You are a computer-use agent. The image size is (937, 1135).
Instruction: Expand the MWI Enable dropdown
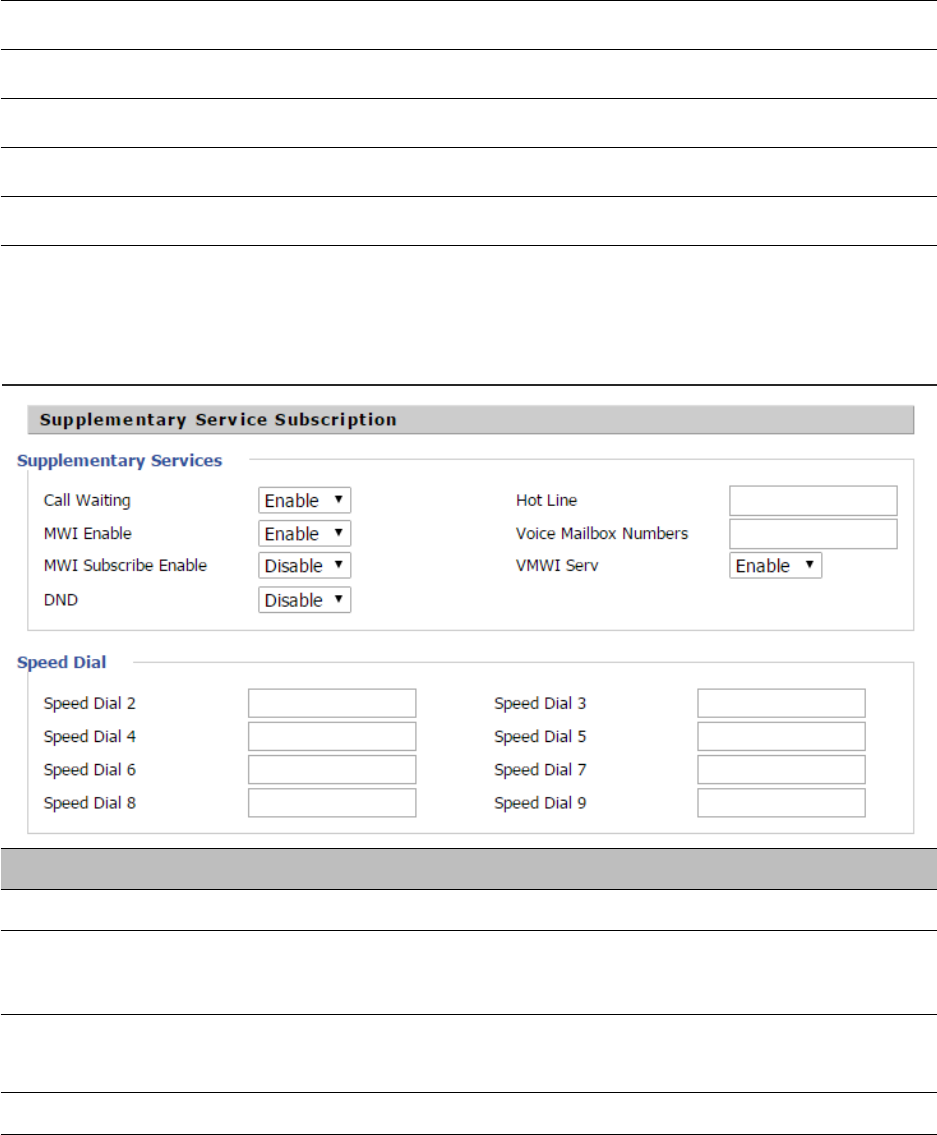(304, 534)
